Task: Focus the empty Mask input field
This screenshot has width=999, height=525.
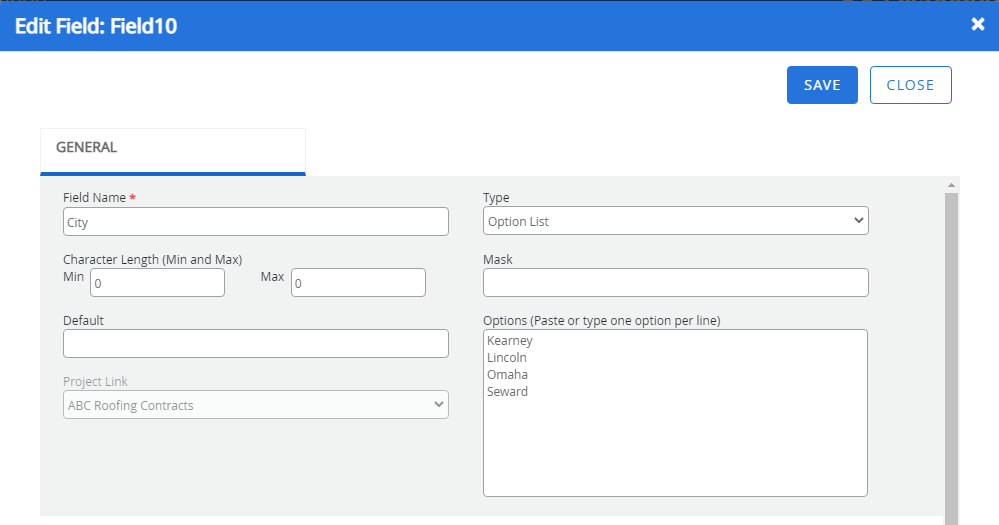Action: click(675, 283)
